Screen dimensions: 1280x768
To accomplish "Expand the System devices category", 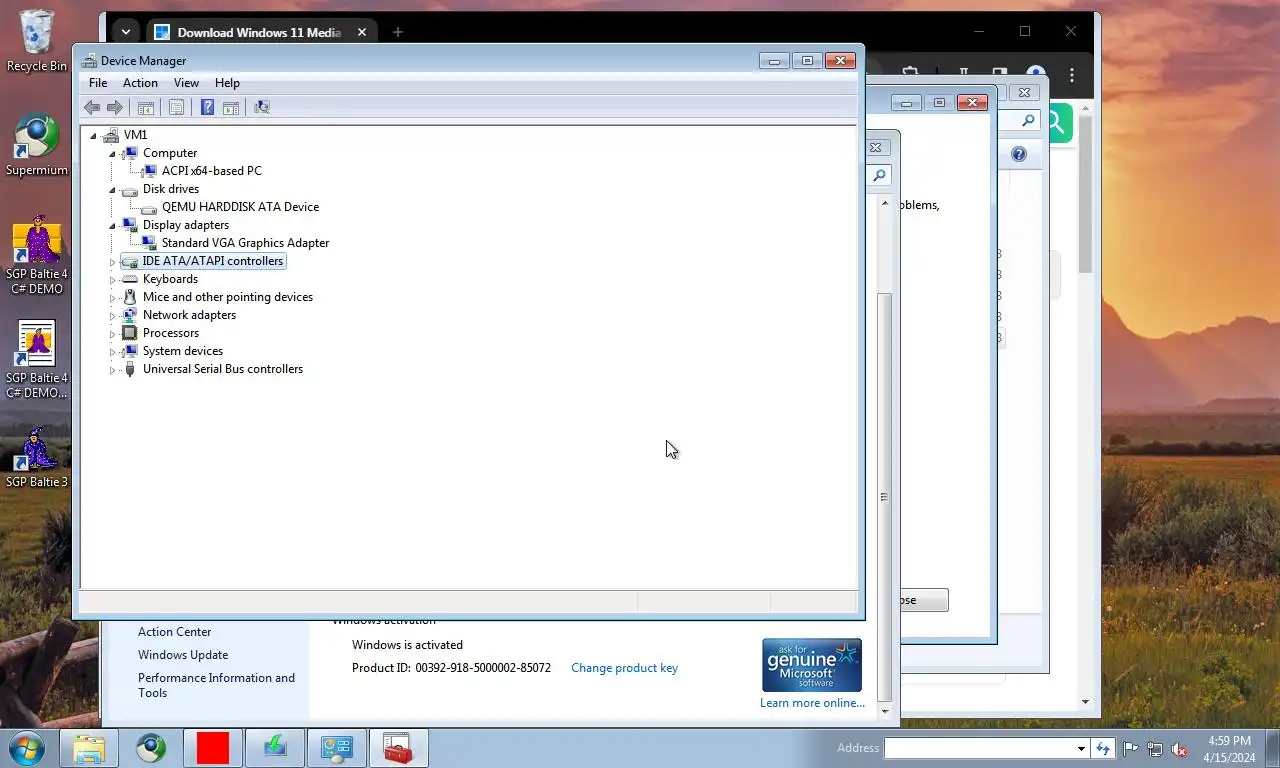I will pos(112,351).
